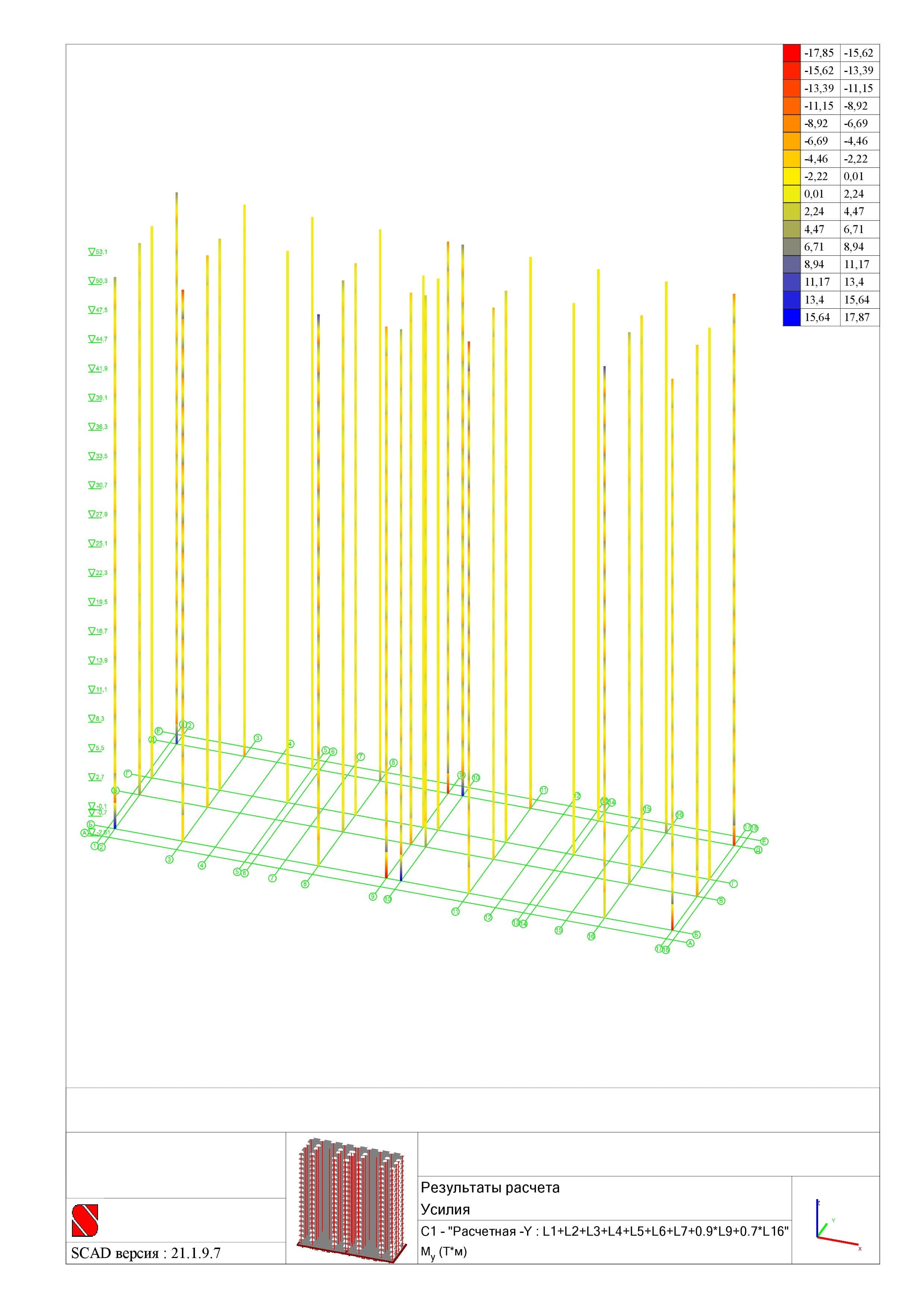The width and height of the screenshot is (924, 1308).
Task: Select the swatch for range -15,62 to -13,39
Action: tap(791, 70)
